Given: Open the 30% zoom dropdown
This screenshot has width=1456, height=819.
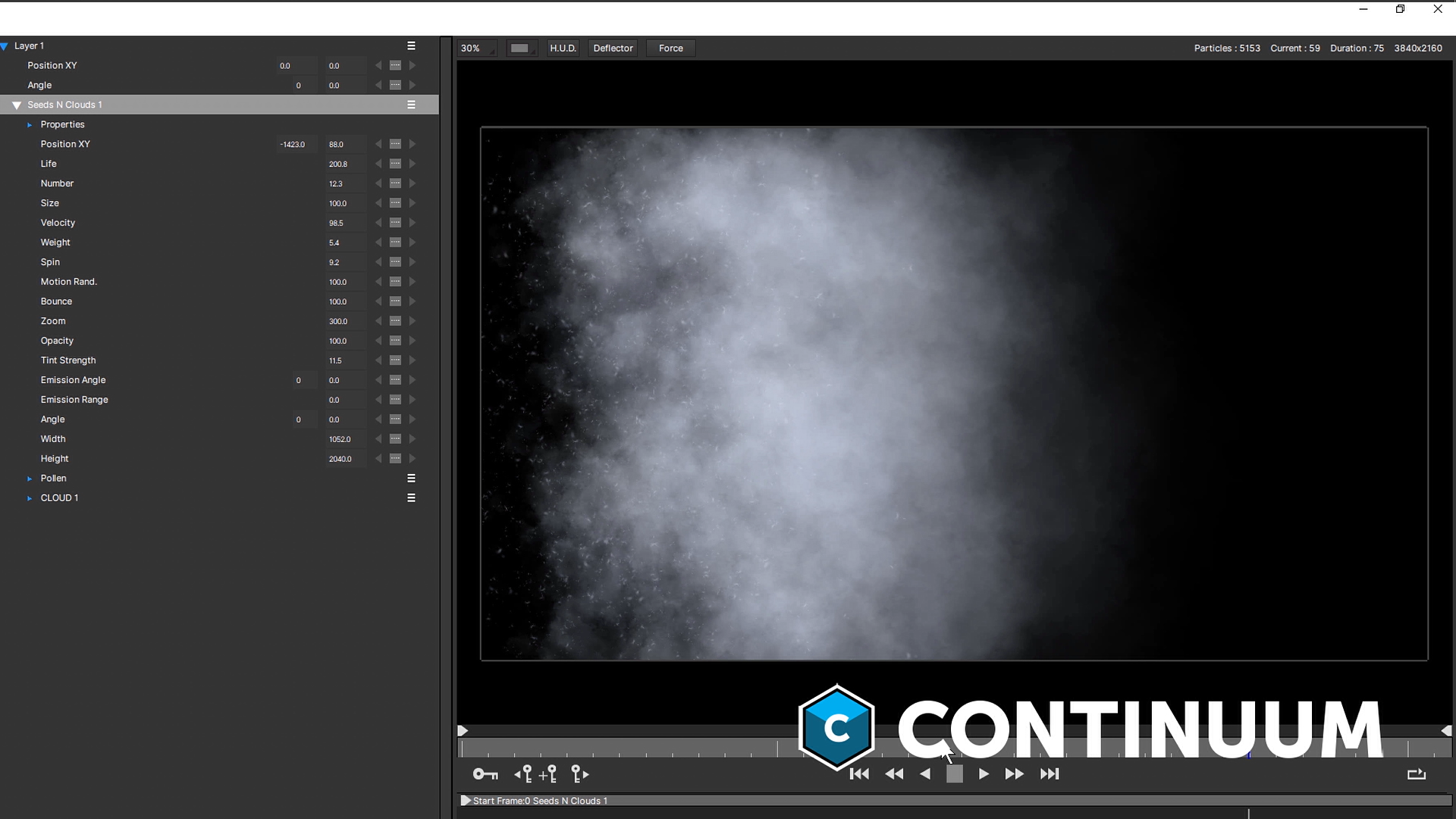Looking at the screenshot, I should pos(477,48).
